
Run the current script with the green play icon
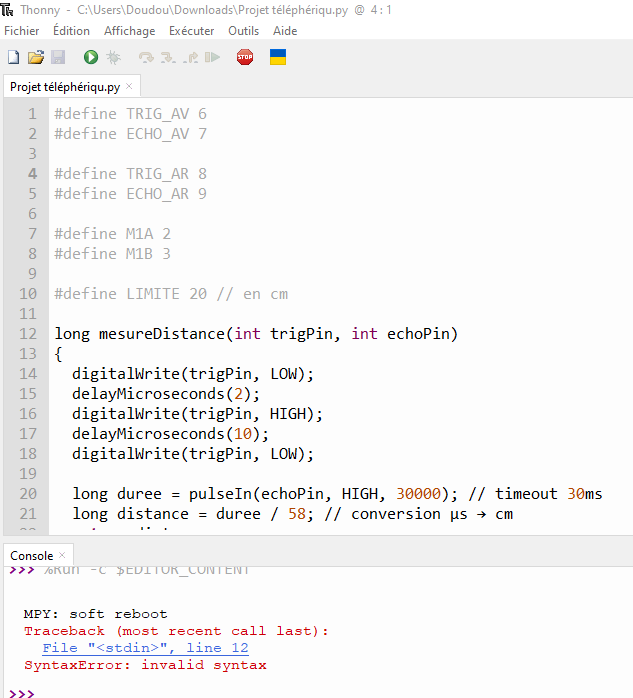point(91,58)
